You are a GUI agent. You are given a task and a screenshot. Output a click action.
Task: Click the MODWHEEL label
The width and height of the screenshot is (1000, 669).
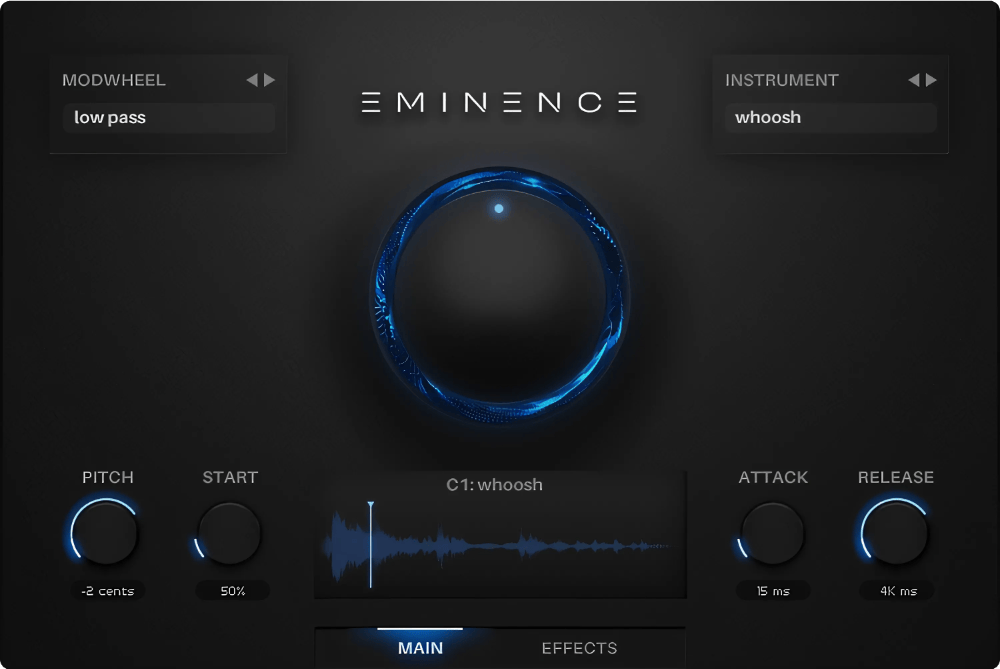(x=114, y=80)
